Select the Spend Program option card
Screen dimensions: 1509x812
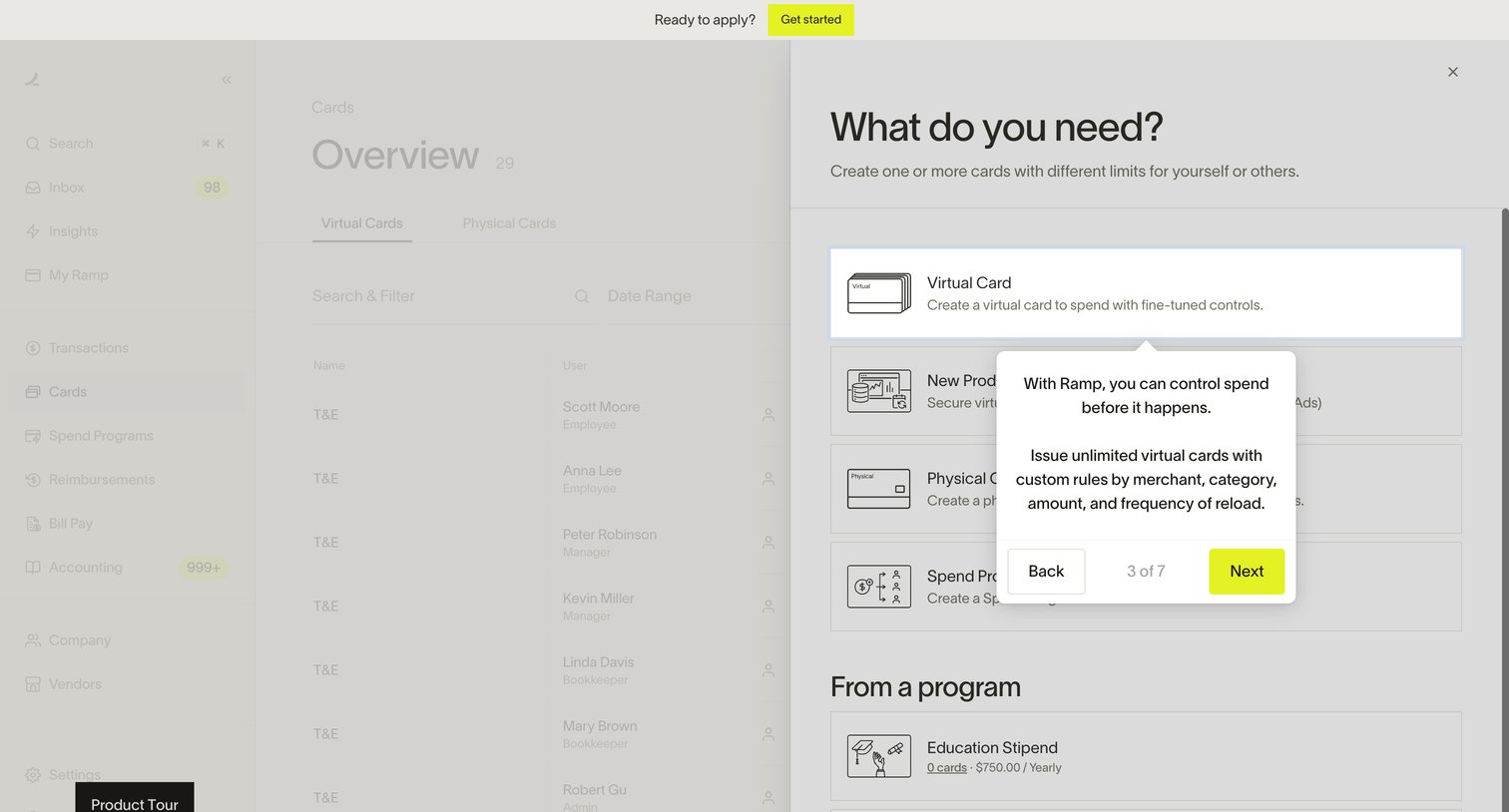1146,587
